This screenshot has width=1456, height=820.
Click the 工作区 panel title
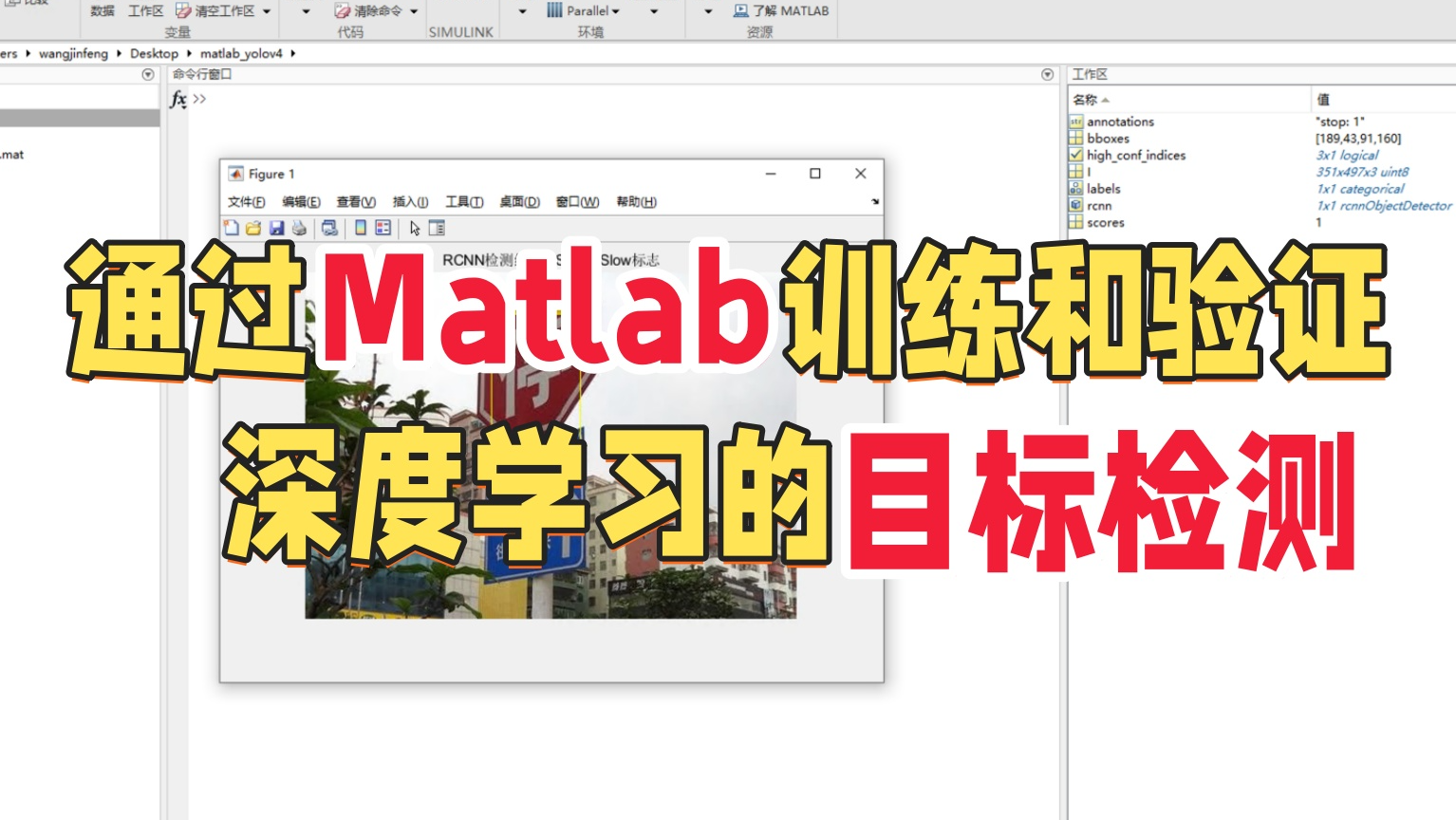point(1090,74)
